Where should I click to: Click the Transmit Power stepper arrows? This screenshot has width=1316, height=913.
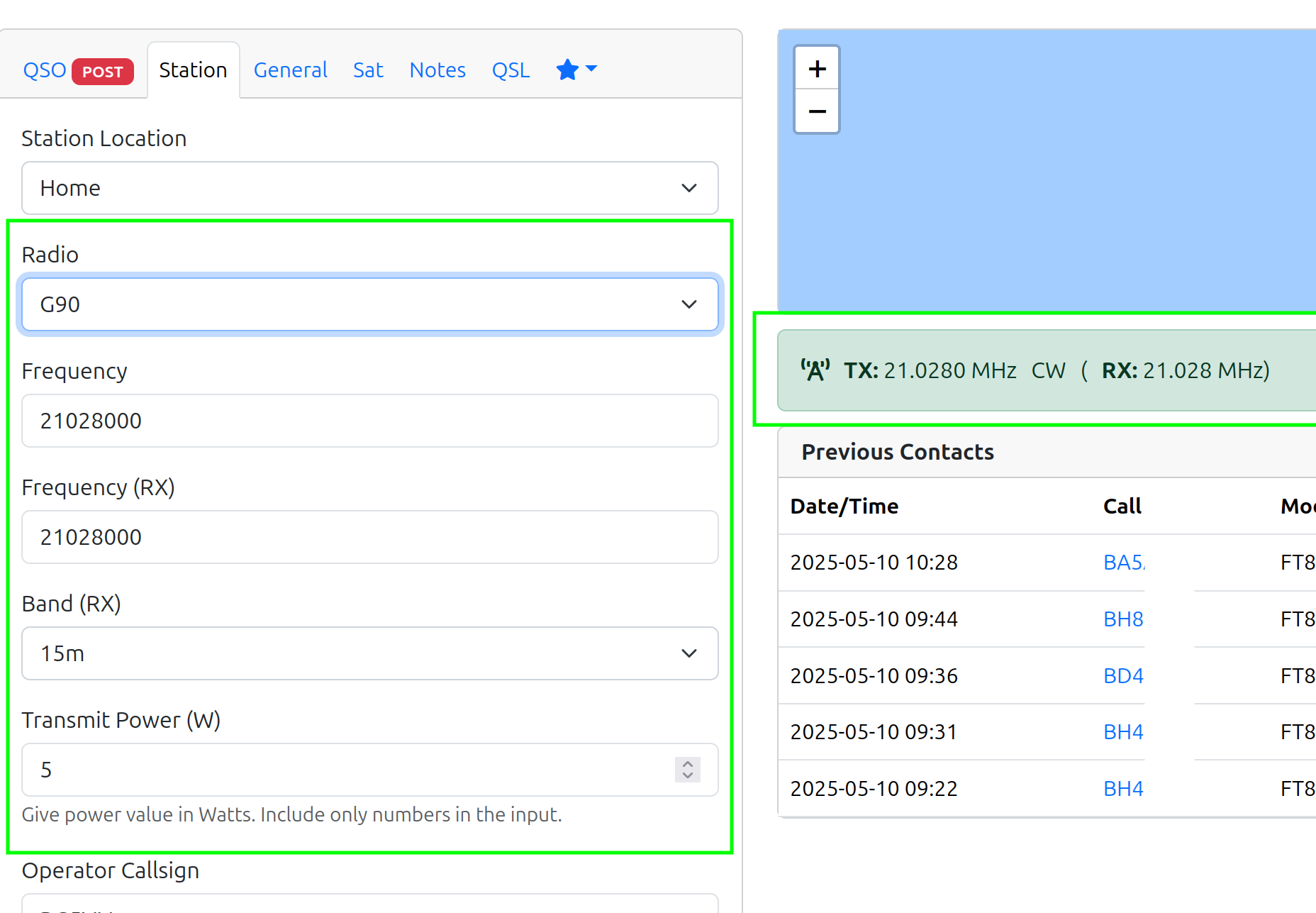click(x=687, y=770)
